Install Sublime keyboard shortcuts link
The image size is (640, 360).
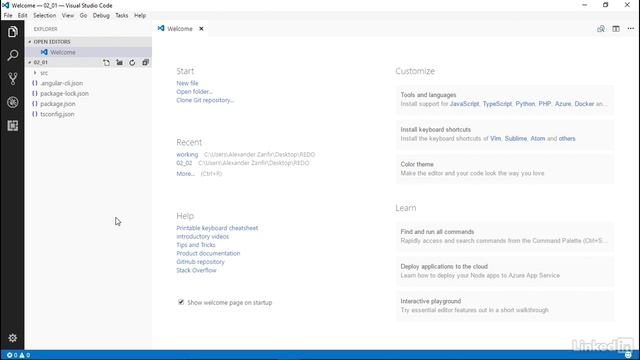[516, 138]
